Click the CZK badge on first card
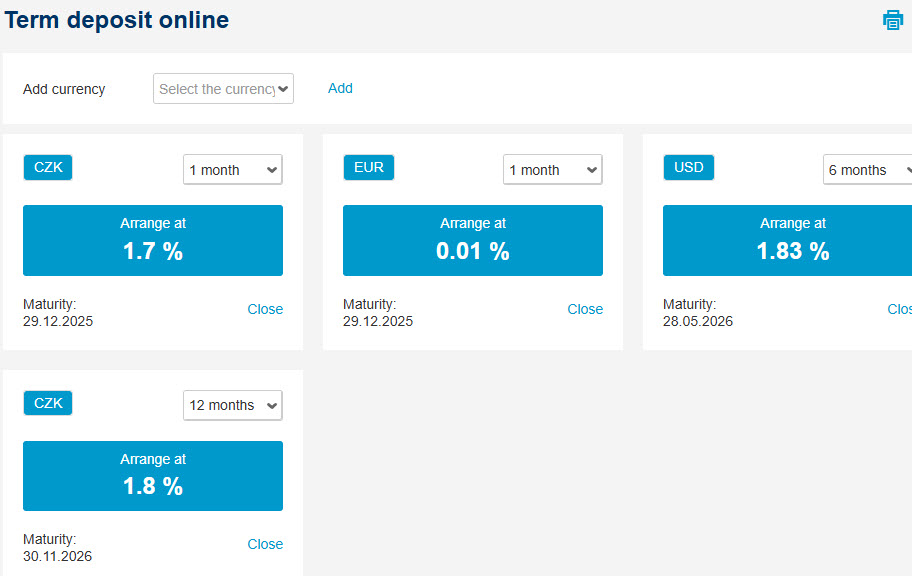 pos(48,168)
